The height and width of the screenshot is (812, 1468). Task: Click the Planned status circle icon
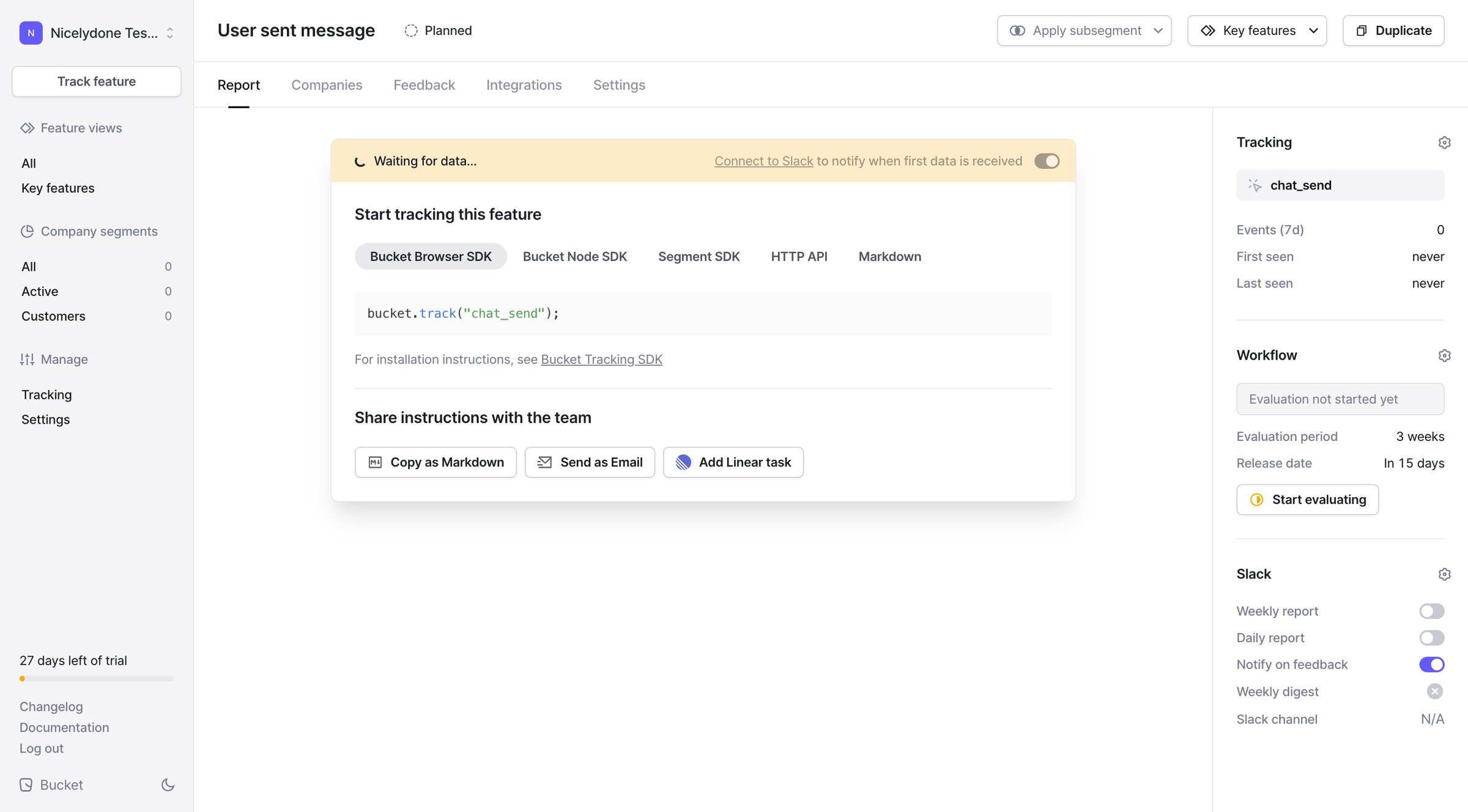pyautogui.click(x=411, y=31)
